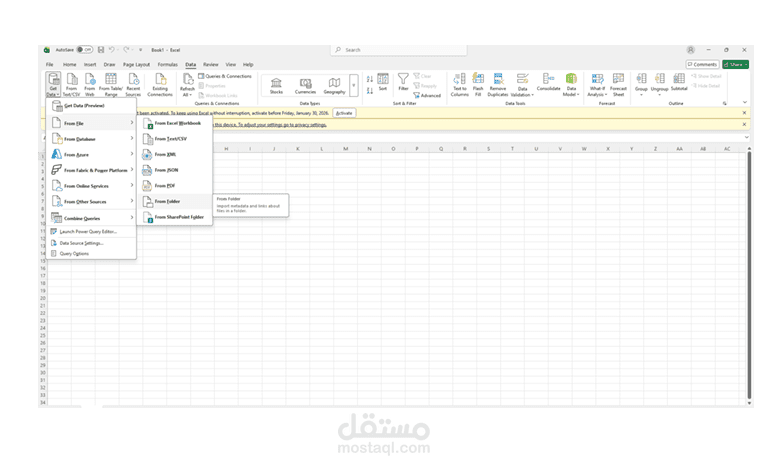Viewport: 769px width, 465px height.
Task: Toggle the AutoSave switch
Action: coord(85,50)
